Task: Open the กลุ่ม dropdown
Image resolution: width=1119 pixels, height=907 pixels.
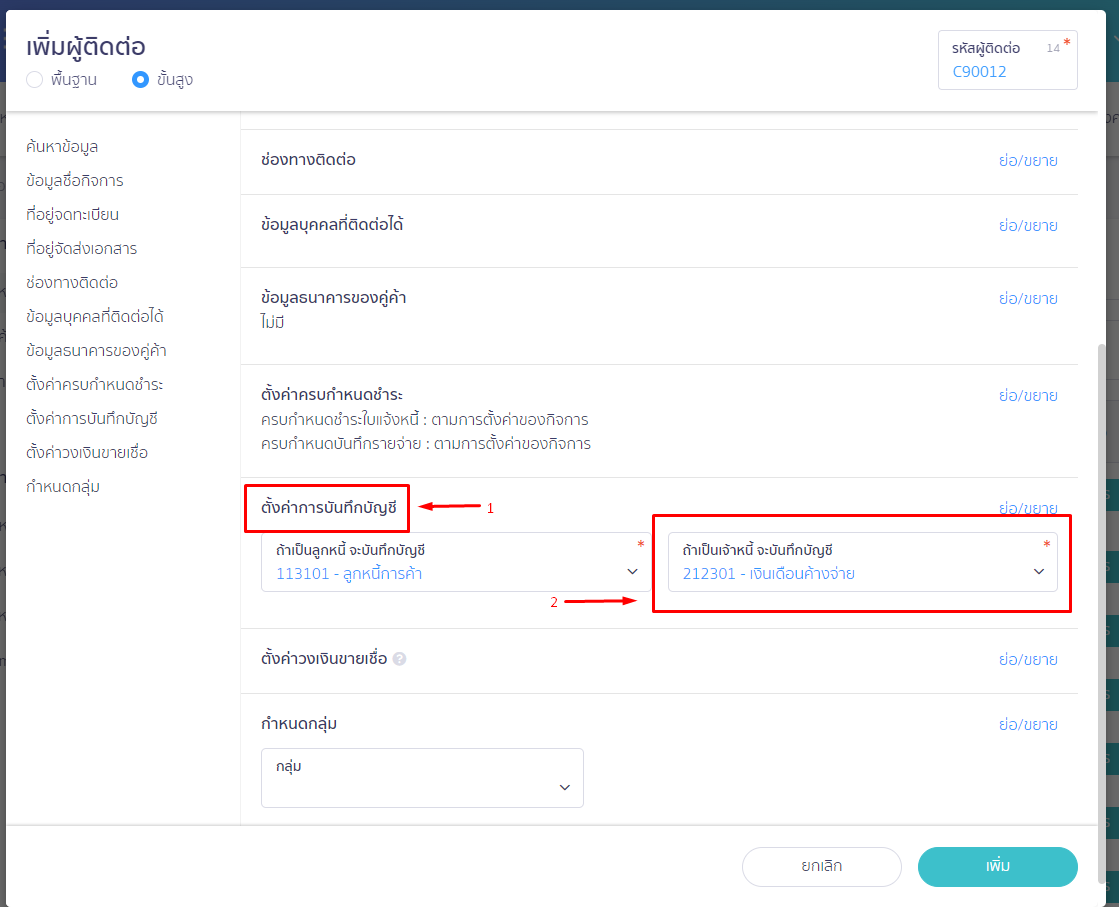Action: 422,778
